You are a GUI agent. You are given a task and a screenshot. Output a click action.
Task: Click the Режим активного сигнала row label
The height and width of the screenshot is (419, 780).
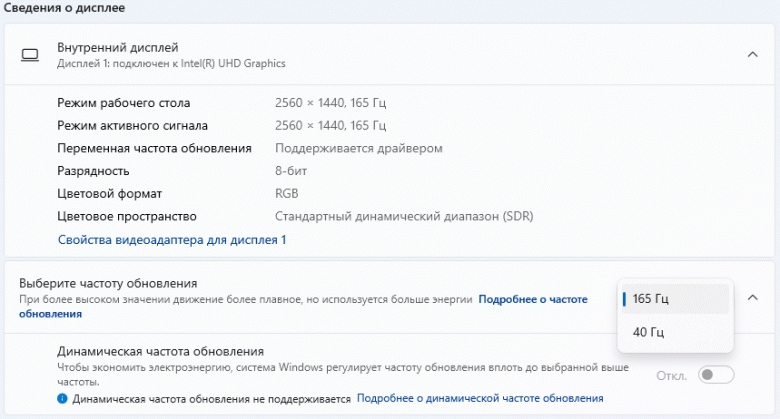click(132, 125)
